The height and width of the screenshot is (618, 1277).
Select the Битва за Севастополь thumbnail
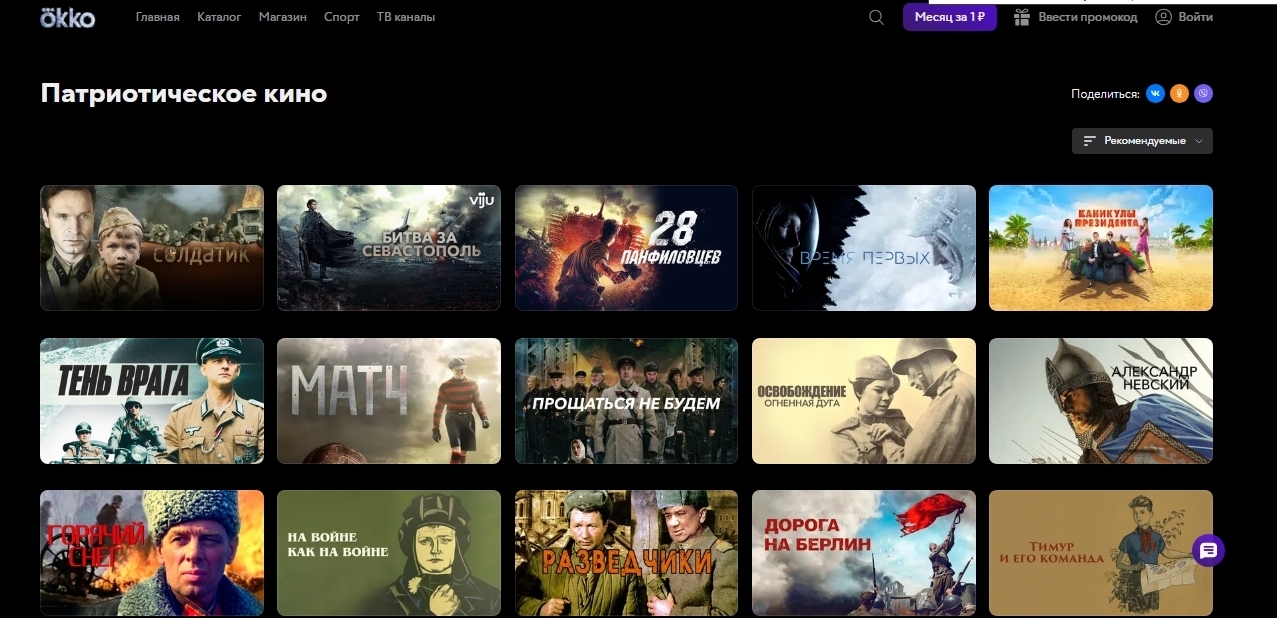(389, 248)
